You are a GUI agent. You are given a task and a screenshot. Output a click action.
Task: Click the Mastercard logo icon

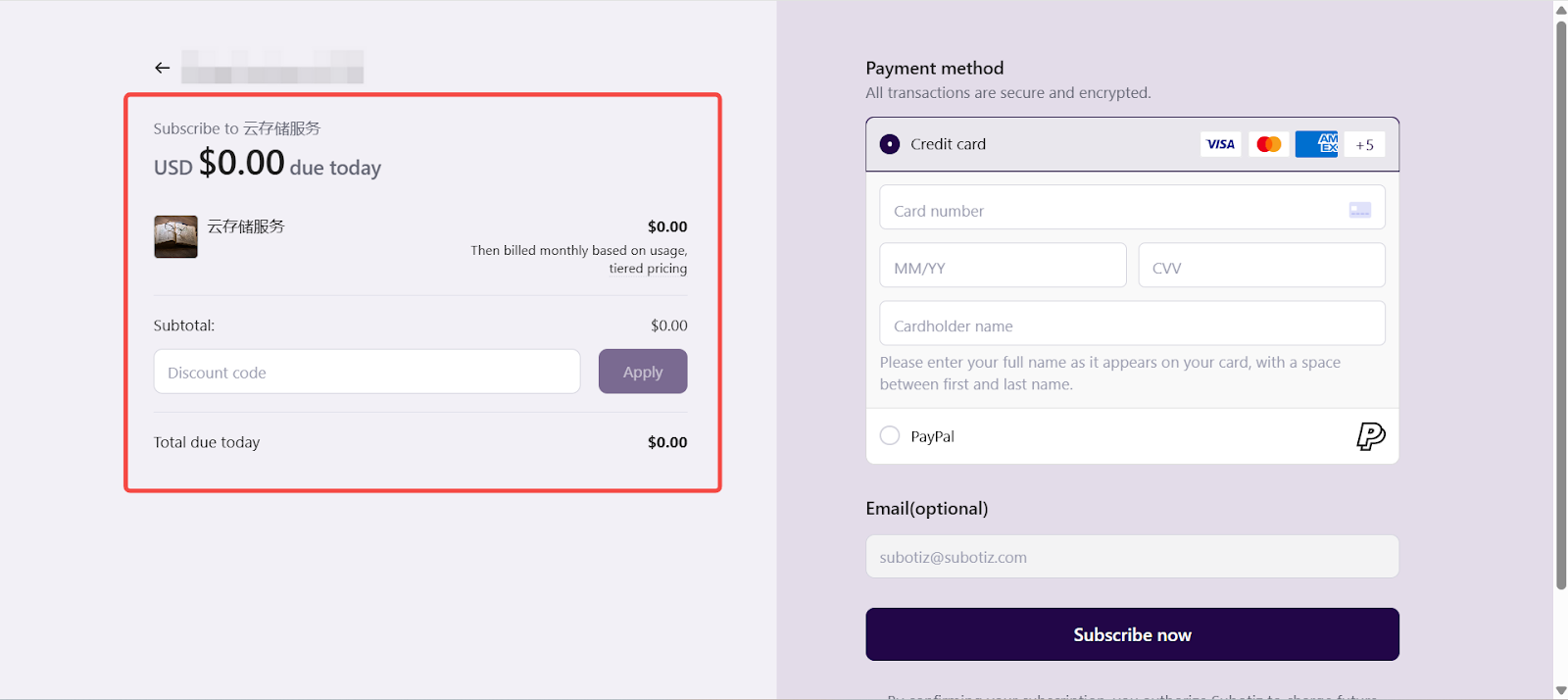1269,144
